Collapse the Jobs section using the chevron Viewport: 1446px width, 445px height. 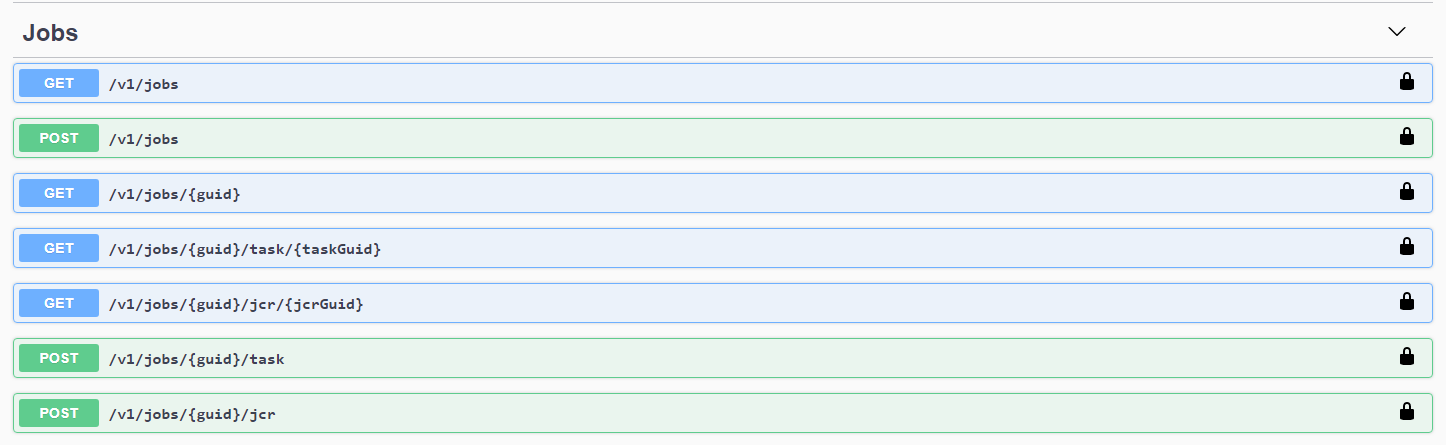click(1397, 32)
